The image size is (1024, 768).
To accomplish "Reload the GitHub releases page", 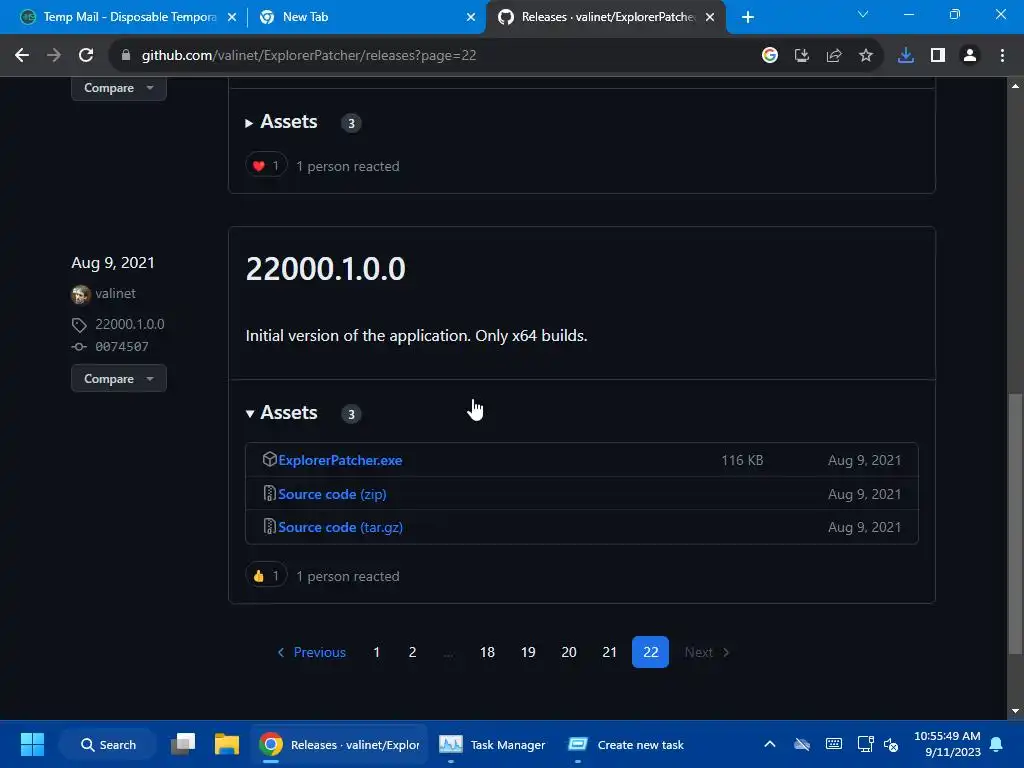I will 86,56.
